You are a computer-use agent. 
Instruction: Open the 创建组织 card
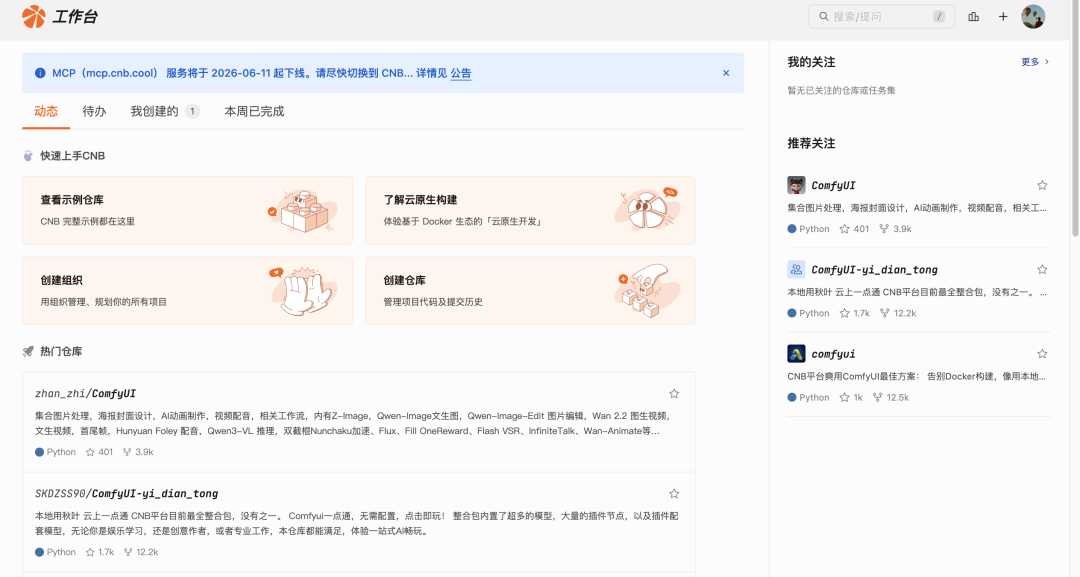click(x=187, y=291)
